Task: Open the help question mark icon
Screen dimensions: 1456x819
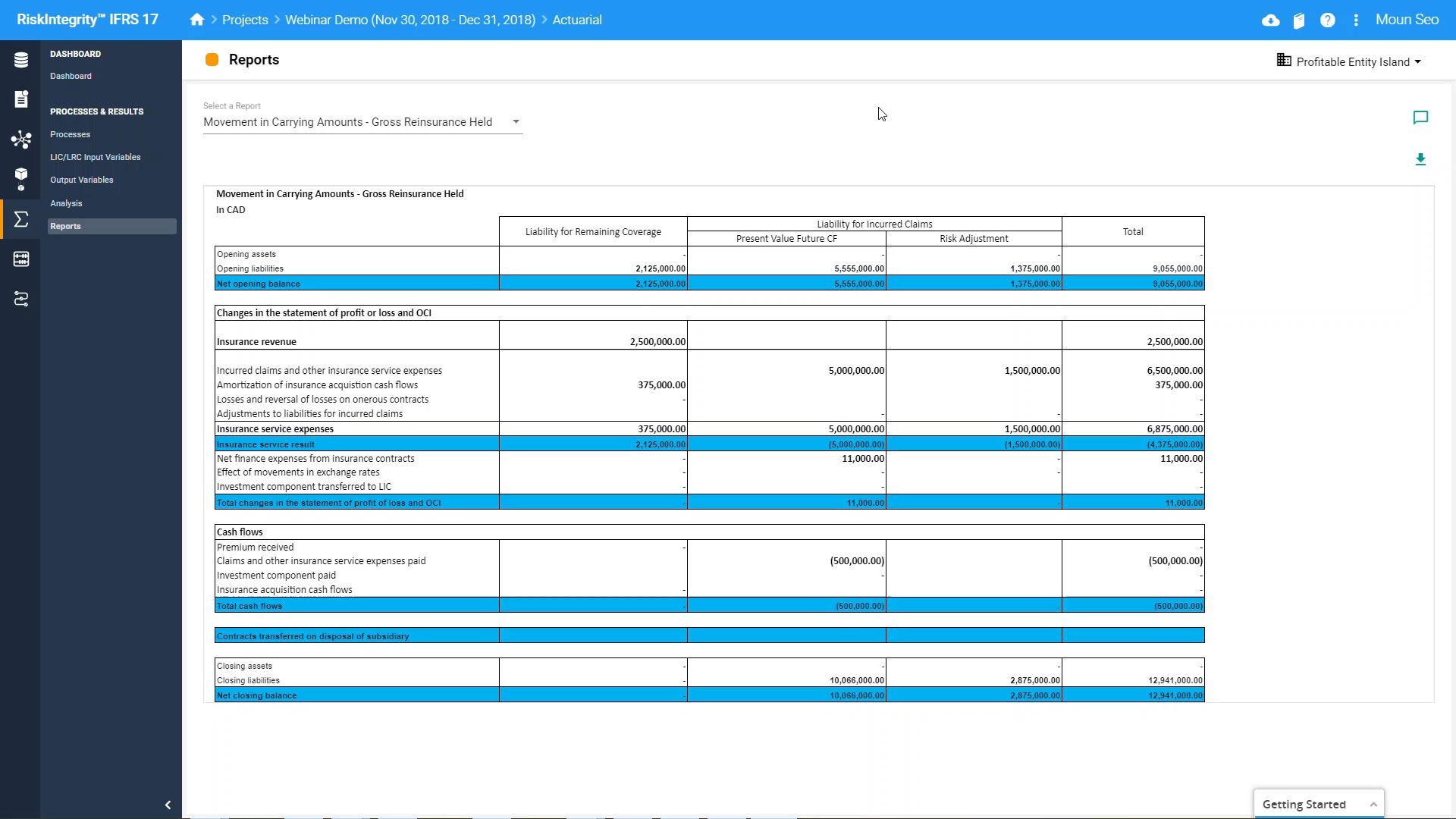Action: [x=1327, y=20]
